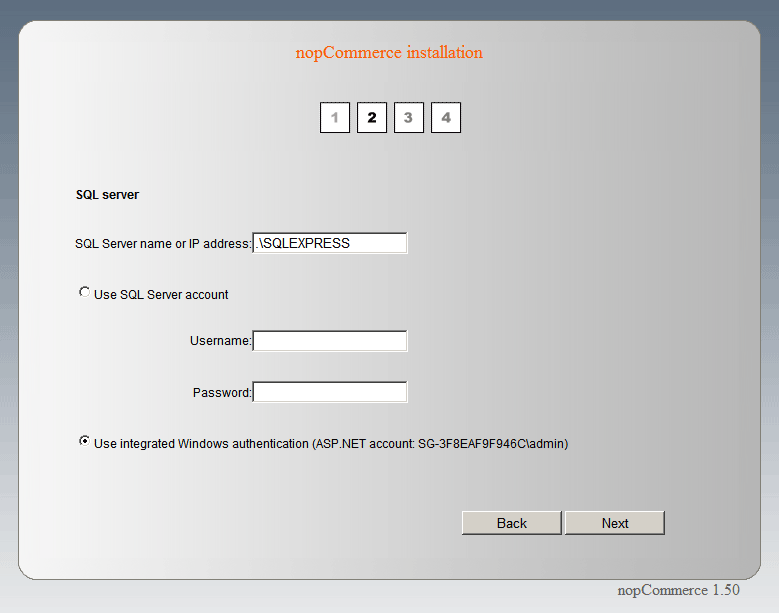
Task: Click 'SQL Server name or IP address:' label
Action: [163, 243]
